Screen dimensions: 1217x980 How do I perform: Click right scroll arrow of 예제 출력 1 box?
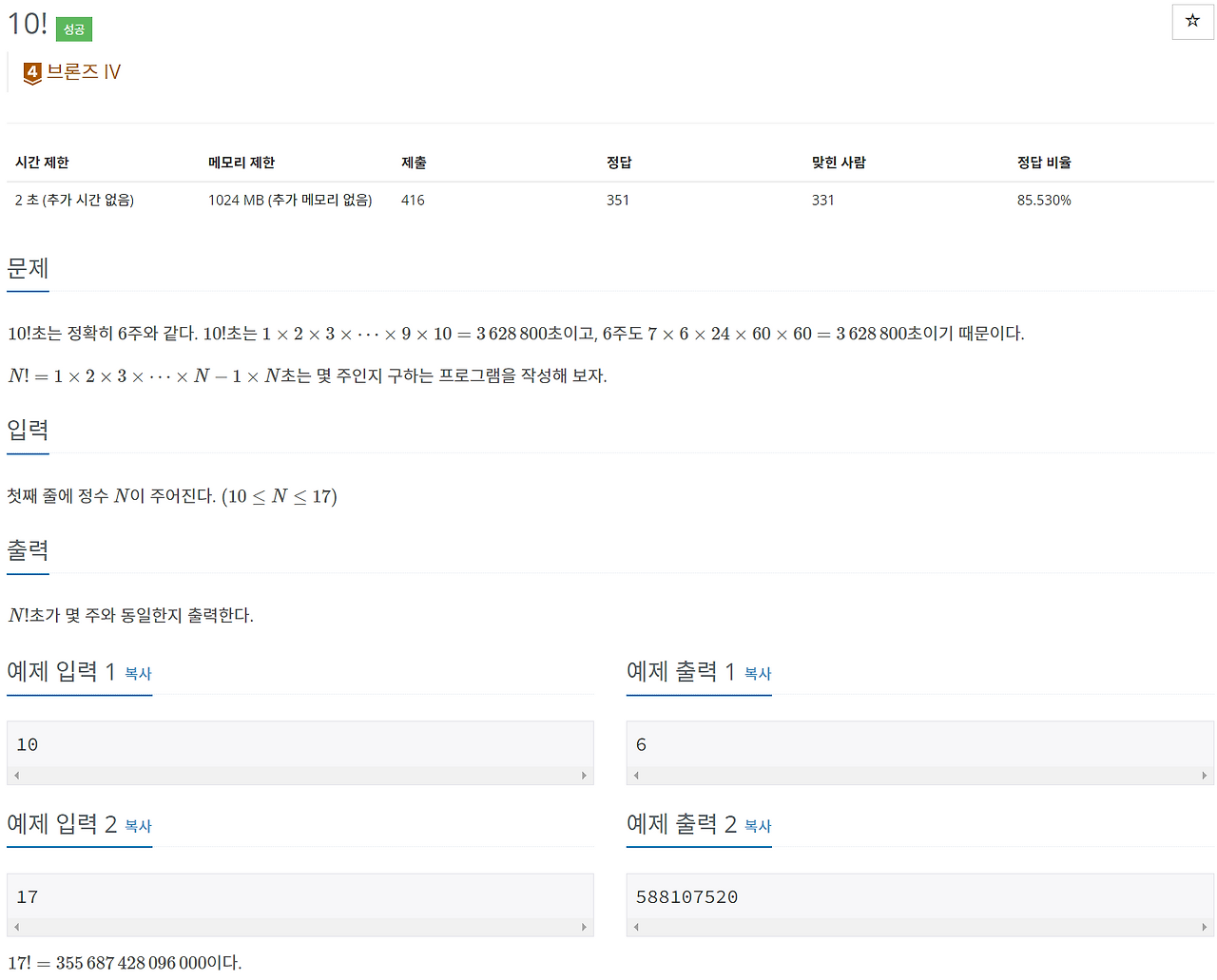point(1205,775)
